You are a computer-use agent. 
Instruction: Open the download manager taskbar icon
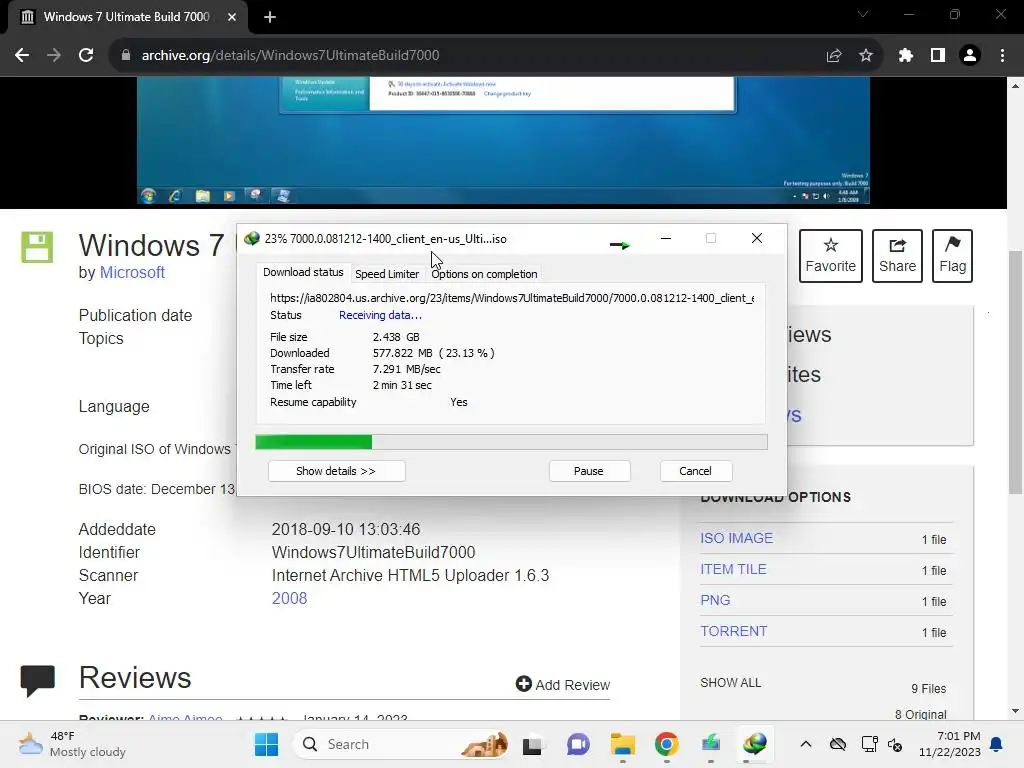tap(755, 744)
